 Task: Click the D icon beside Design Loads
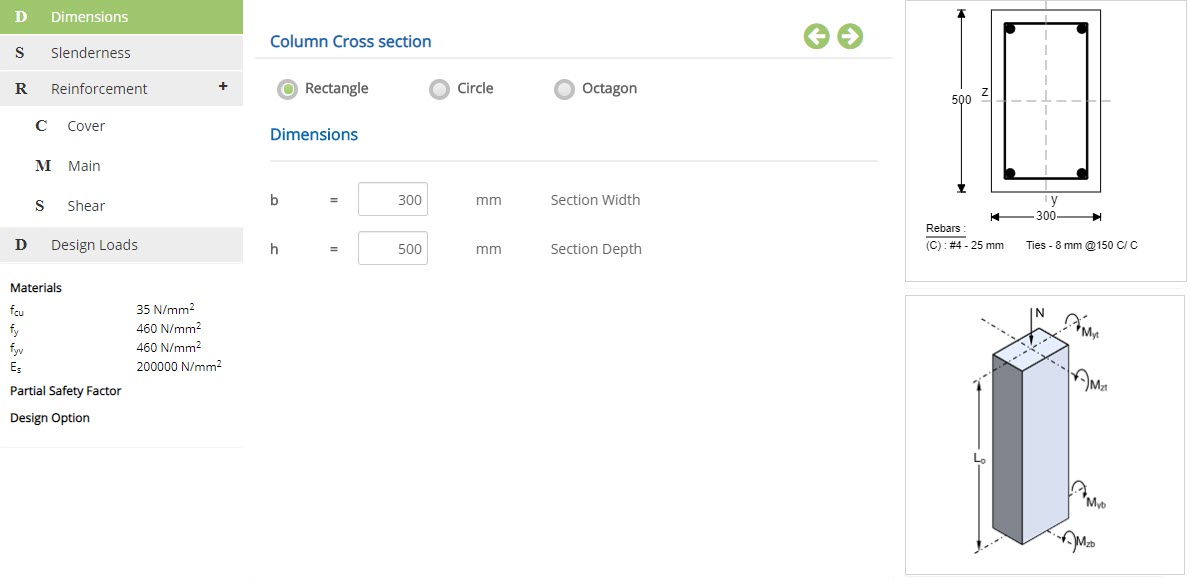21,245
